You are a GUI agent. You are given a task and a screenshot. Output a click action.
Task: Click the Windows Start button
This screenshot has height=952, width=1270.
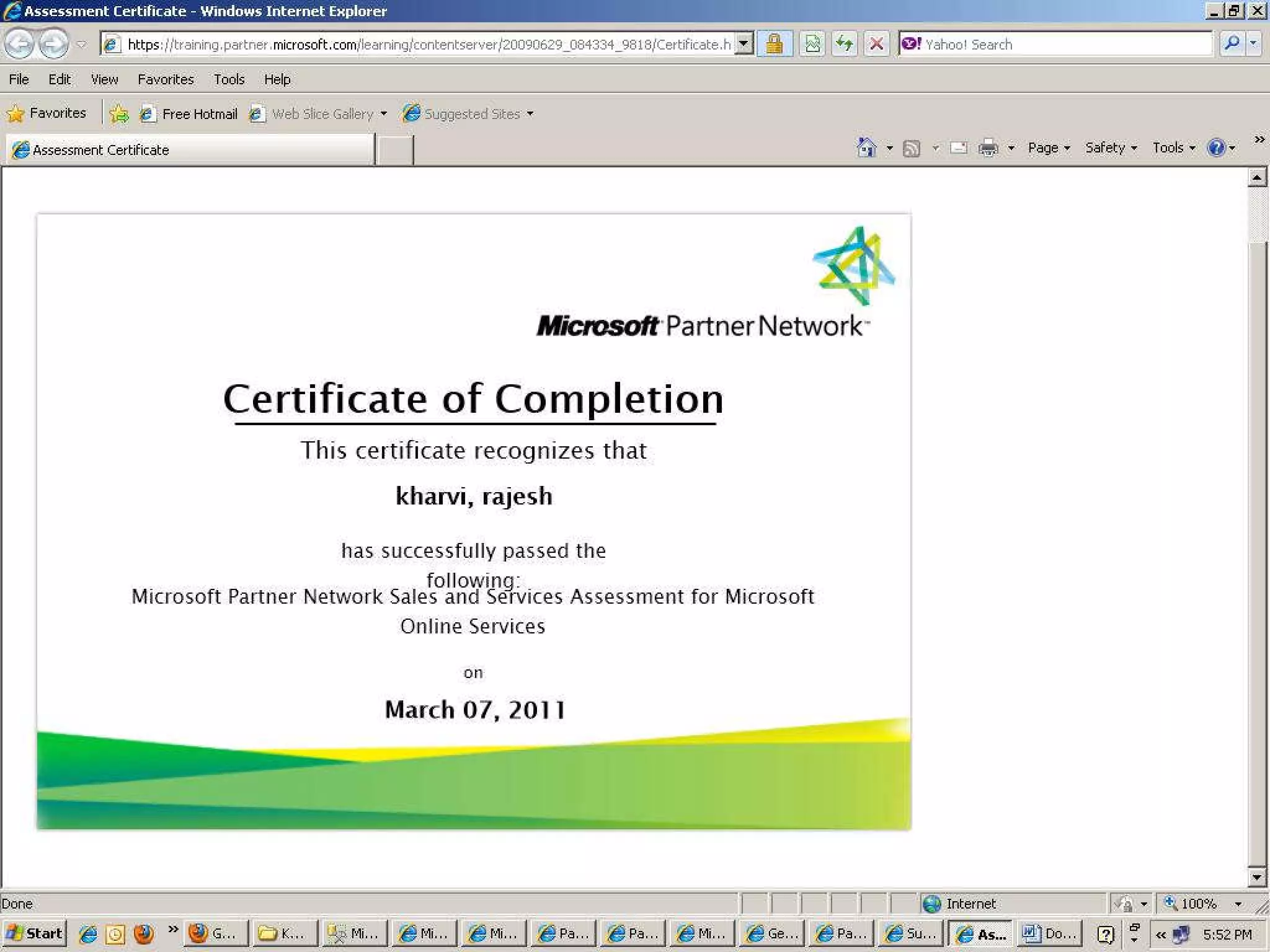pos(35,933)
